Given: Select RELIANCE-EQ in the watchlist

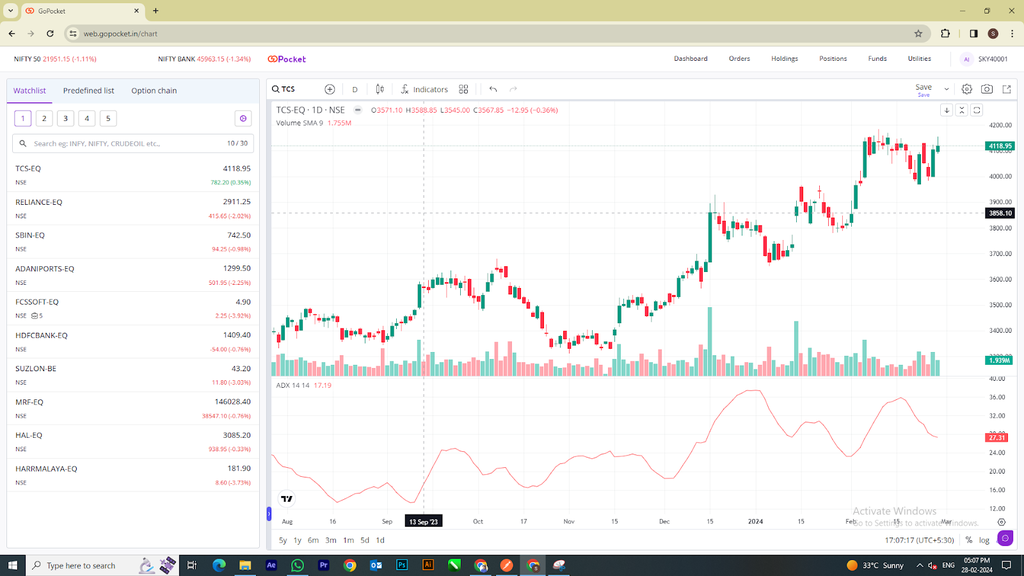Looking at the screenshot, I should click(x=133, y=208).
